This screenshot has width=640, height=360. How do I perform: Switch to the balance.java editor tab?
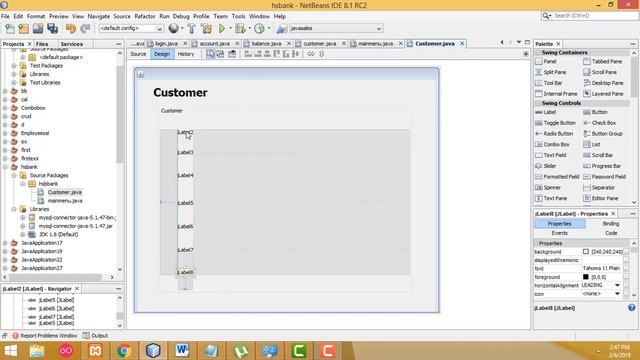point(266,44)
